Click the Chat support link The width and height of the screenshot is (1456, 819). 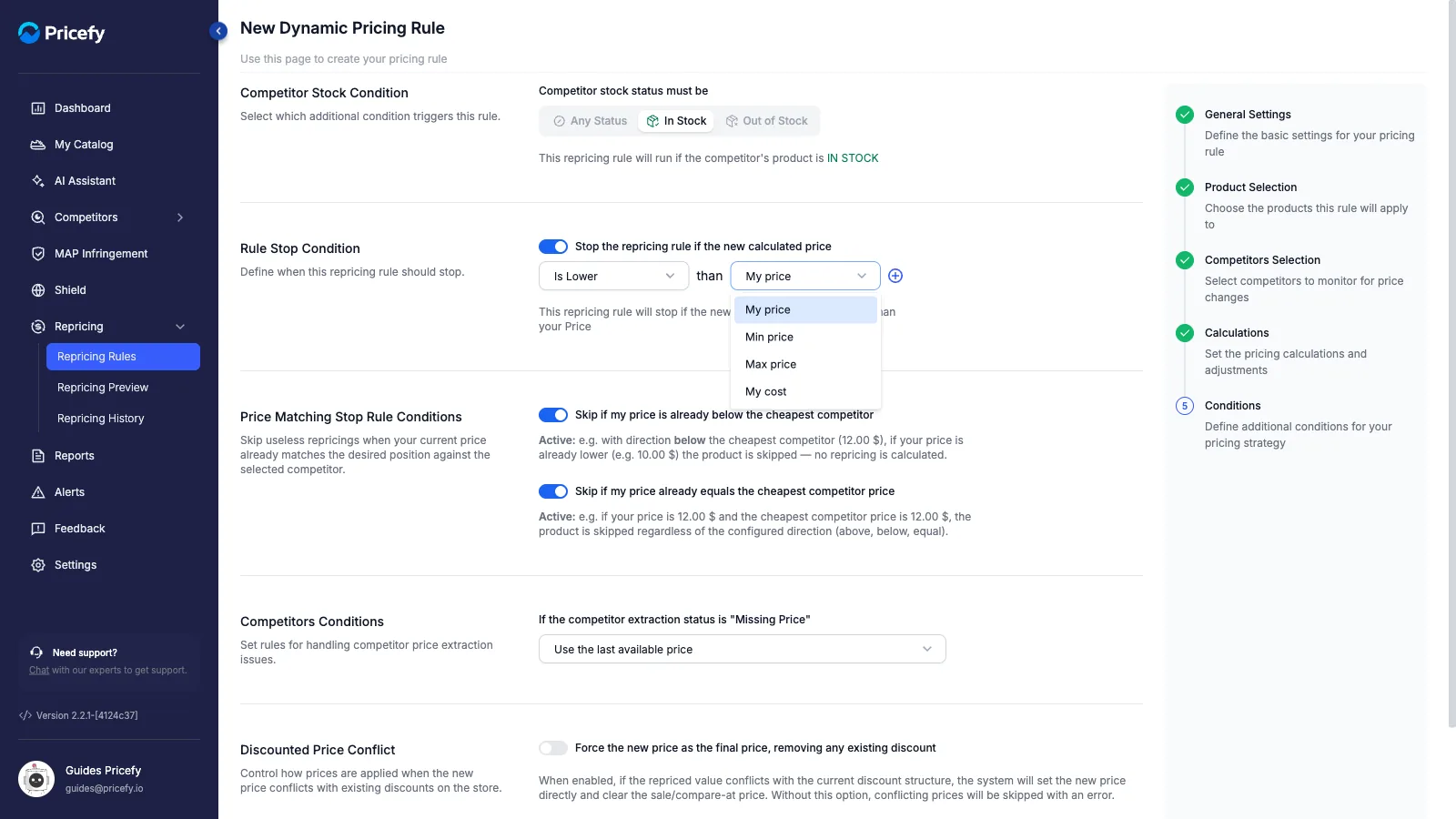(x=39, y=671)
